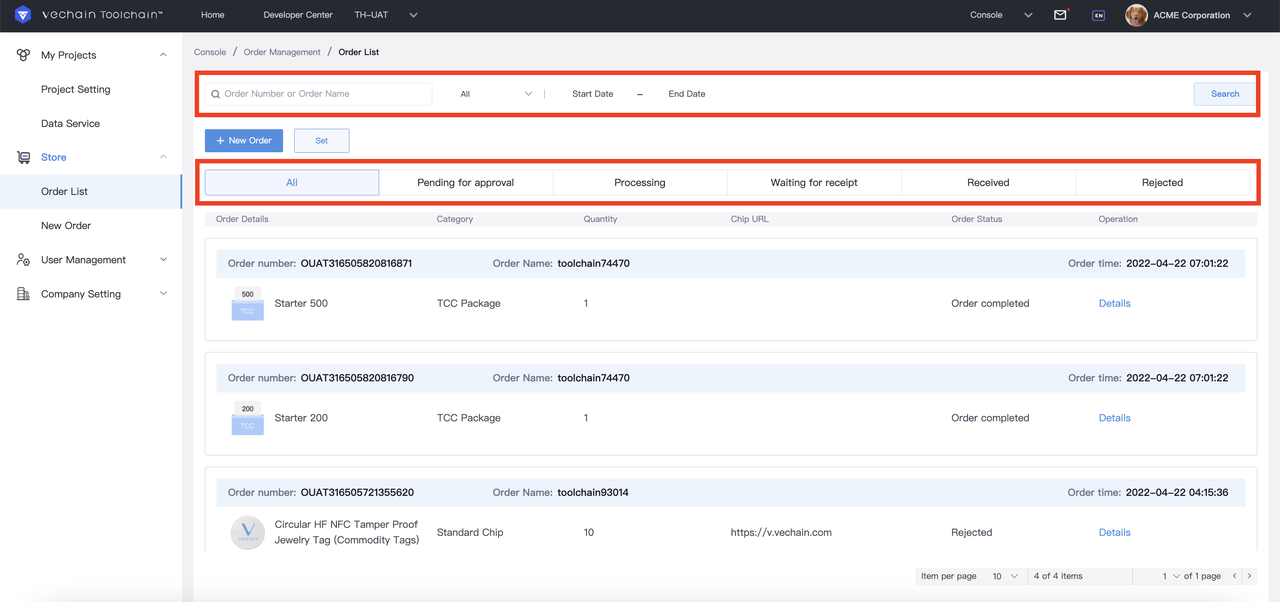Click the Starter 500 package thumbnail

tap(247, 304)
